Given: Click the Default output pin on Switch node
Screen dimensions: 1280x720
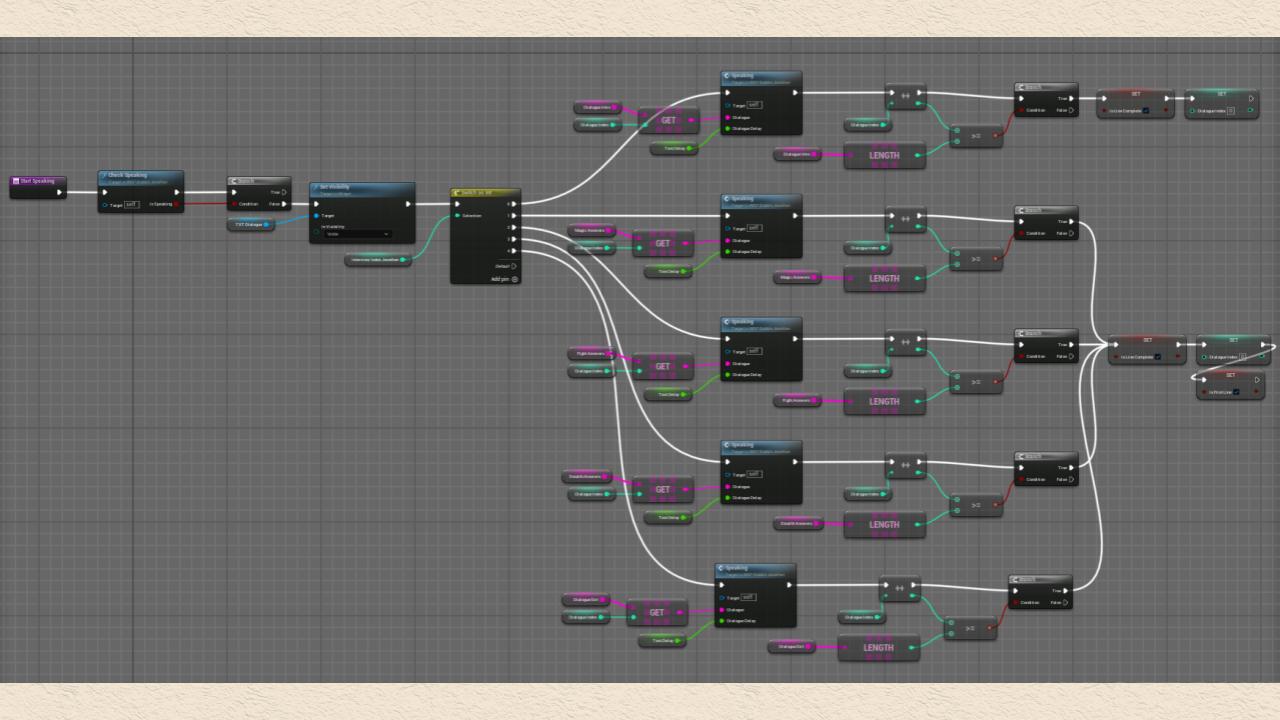Looking at the screenshot, I should 514,266.
